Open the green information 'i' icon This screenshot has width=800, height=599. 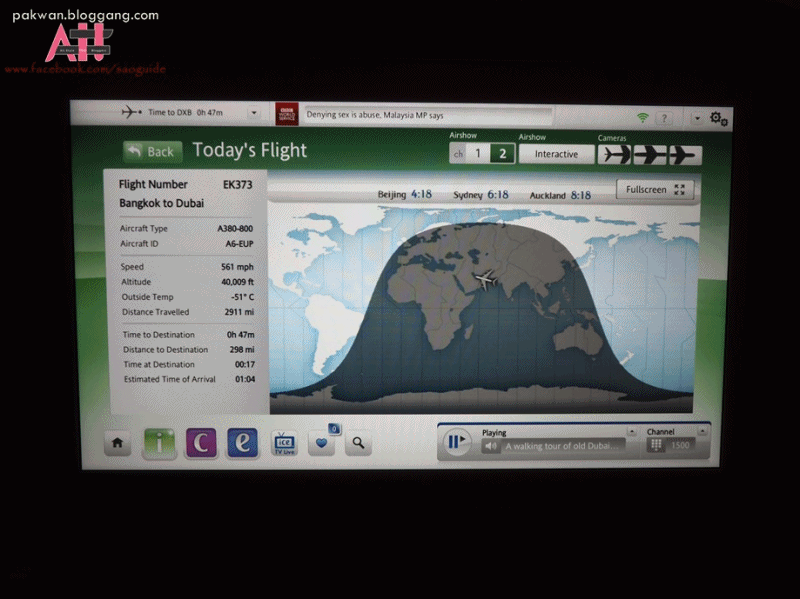pyautogui.click(x=159, y=443)
